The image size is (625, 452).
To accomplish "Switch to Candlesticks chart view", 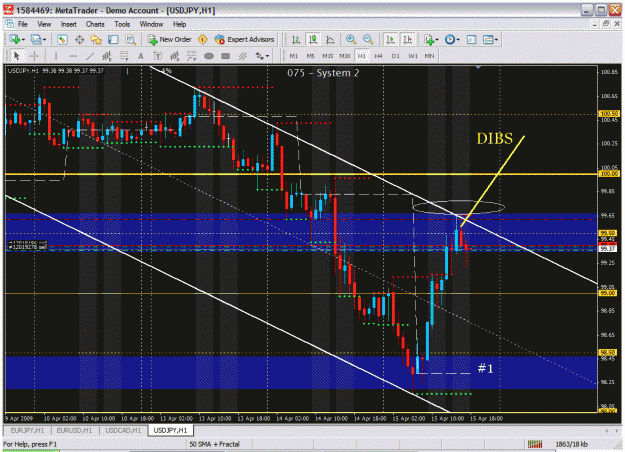I will (x=313, y=39).
